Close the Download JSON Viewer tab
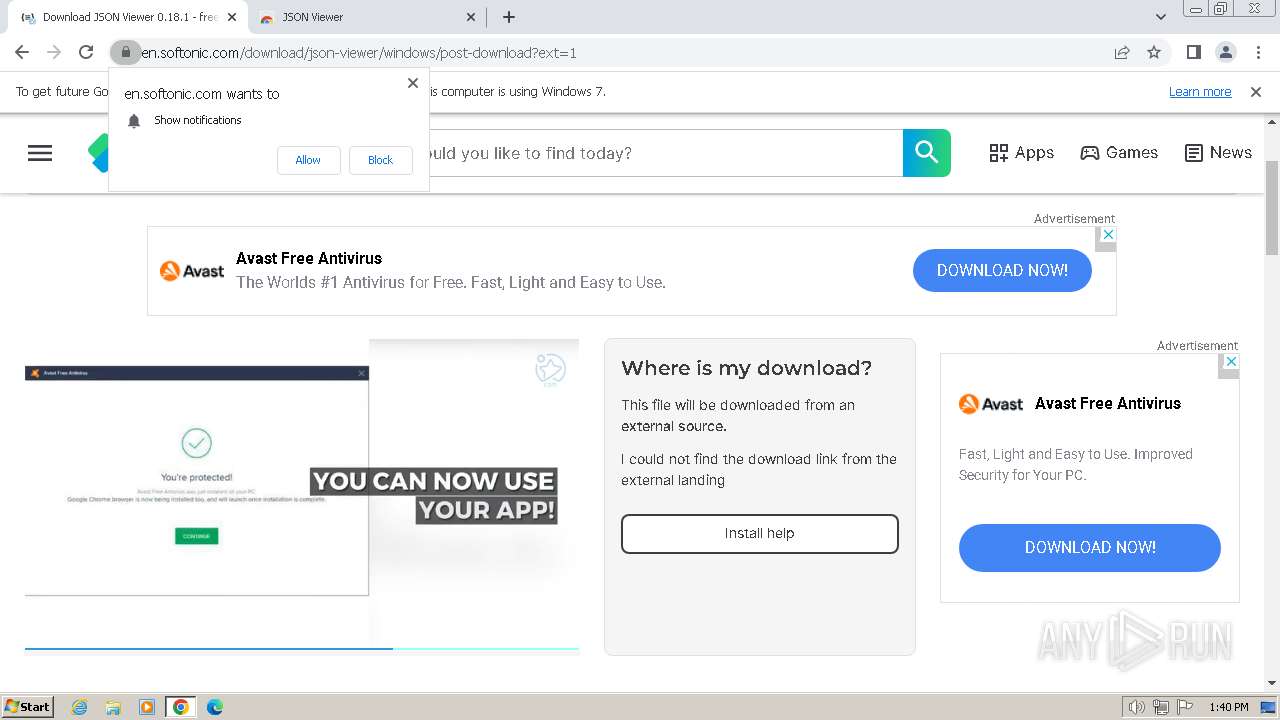The height and width of the screenshot is (720, 1280). click(x=232, y=17)
